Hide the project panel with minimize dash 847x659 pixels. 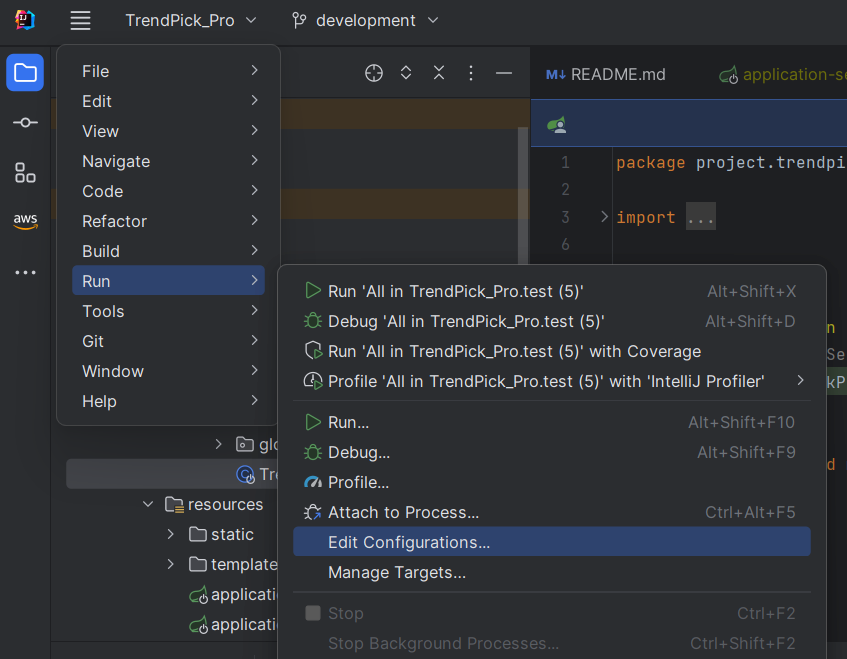503,72
